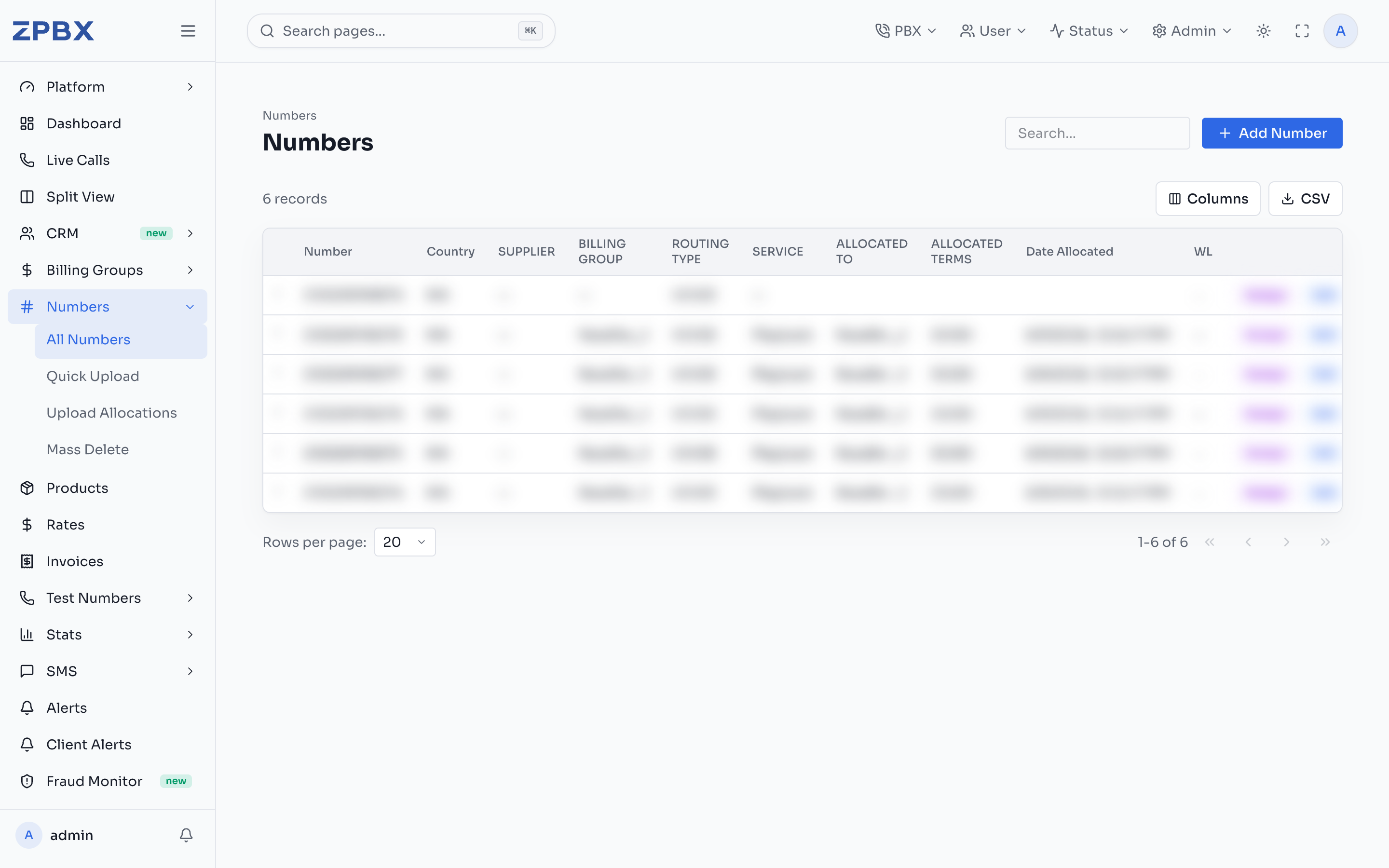Go to Rates page
1389x868 pixels.
(108, 525)
